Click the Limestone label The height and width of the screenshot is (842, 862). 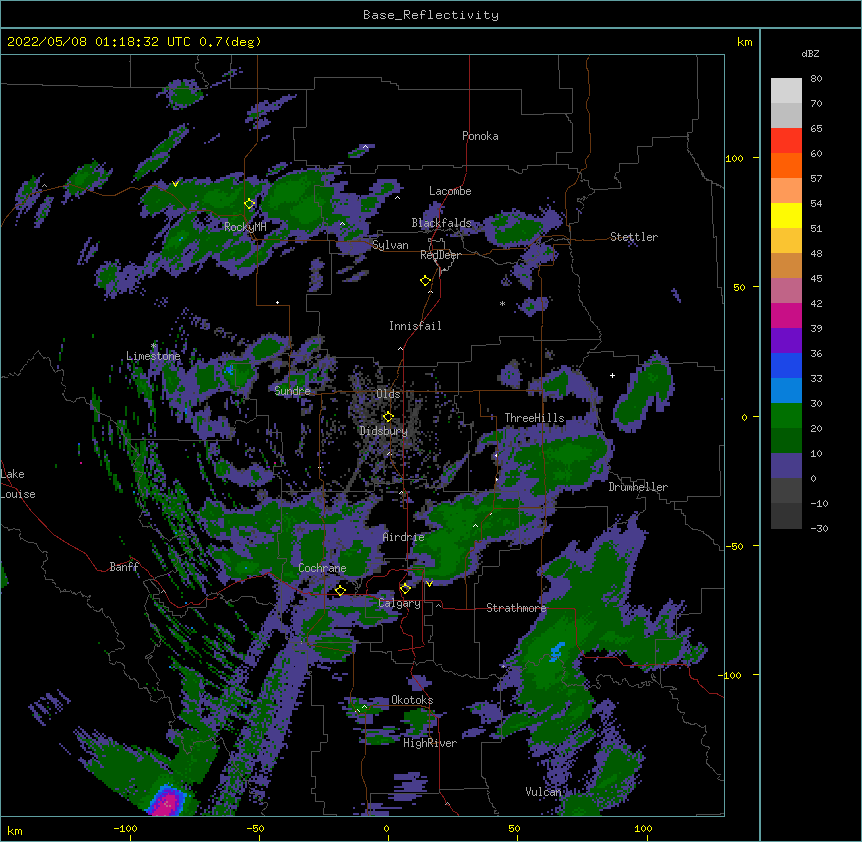pos(153,356)
